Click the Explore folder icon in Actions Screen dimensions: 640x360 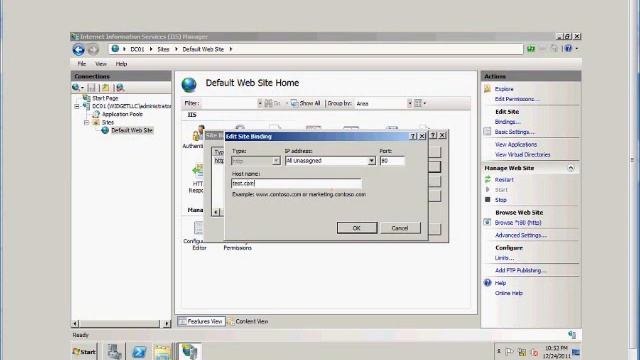pyautogui.click(x=487, y=89)
